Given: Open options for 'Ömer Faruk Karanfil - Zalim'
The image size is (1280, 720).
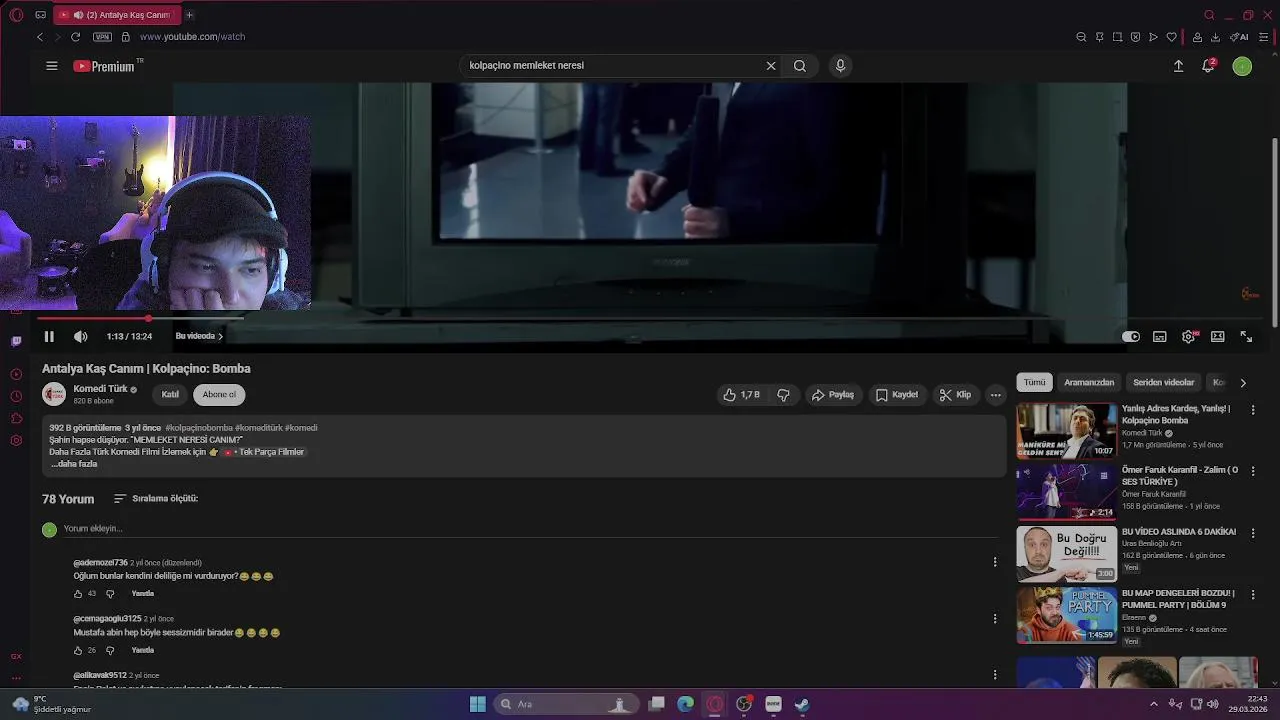Looking at the screenshot, I should coord(1253,471).
